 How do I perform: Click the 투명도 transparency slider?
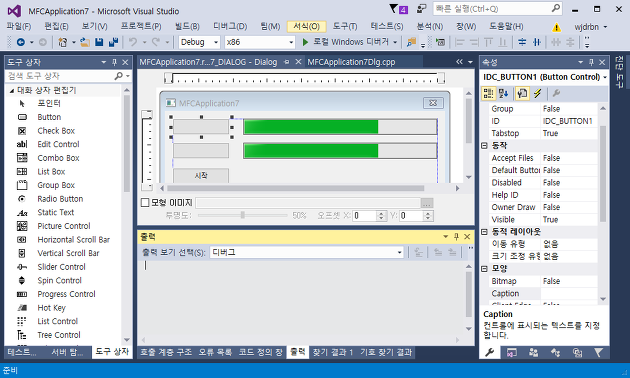242,215
